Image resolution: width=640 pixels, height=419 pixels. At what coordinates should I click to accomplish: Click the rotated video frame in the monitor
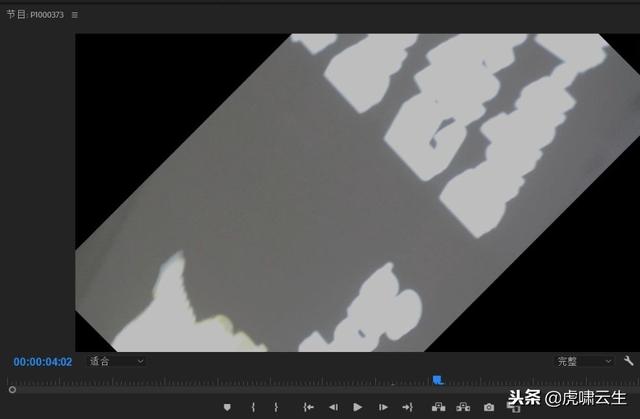358,193
